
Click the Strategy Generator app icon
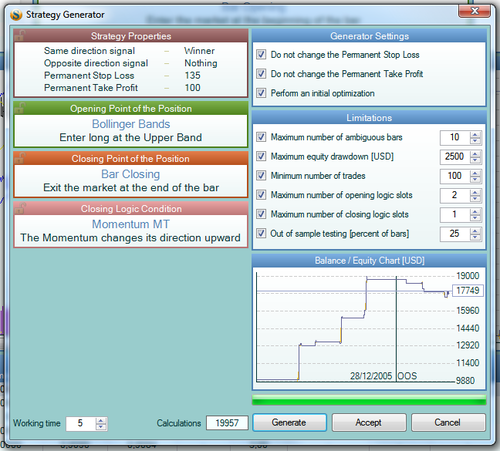tap(16, 15)
